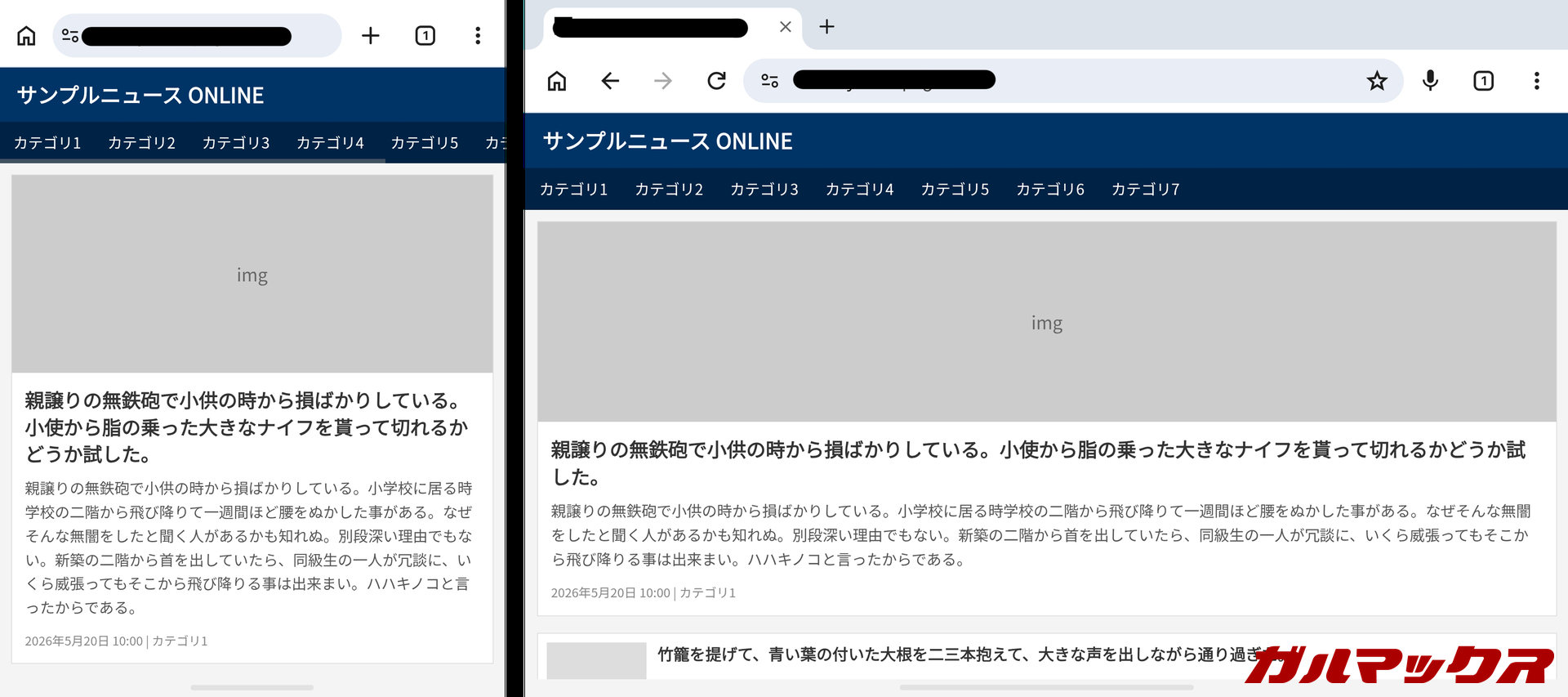Select カテゴリ2 in right browser navigation
Screen dimensions: 1568x697
669,190
